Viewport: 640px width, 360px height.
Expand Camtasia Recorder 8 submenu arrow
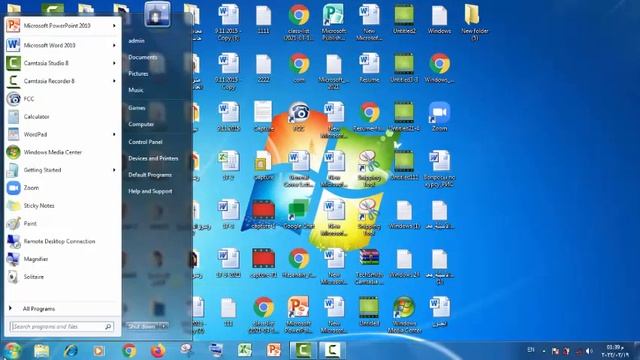(114, 81)
